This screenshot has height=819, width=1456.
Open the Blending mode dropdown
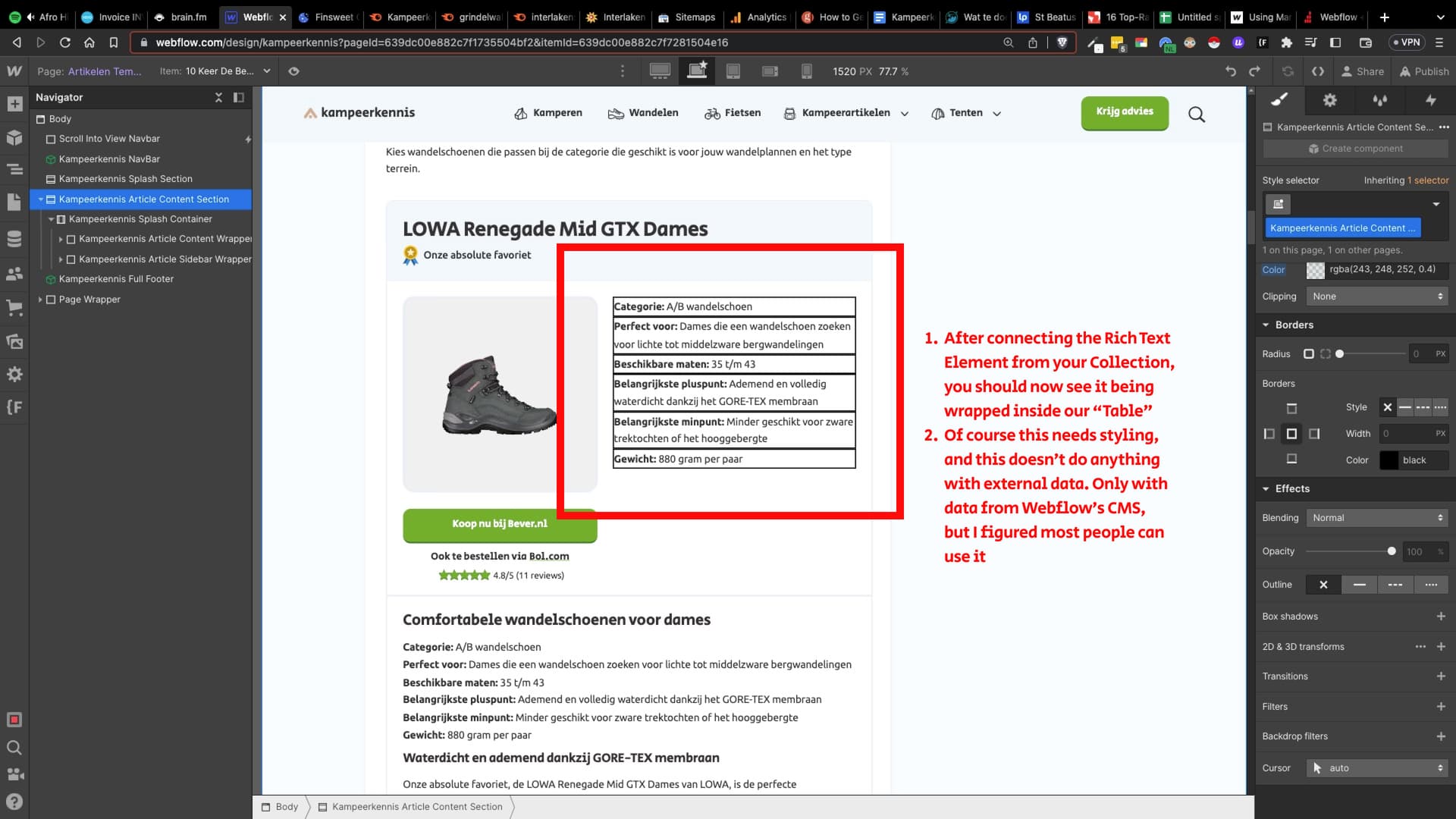(x=1376, y=518)
